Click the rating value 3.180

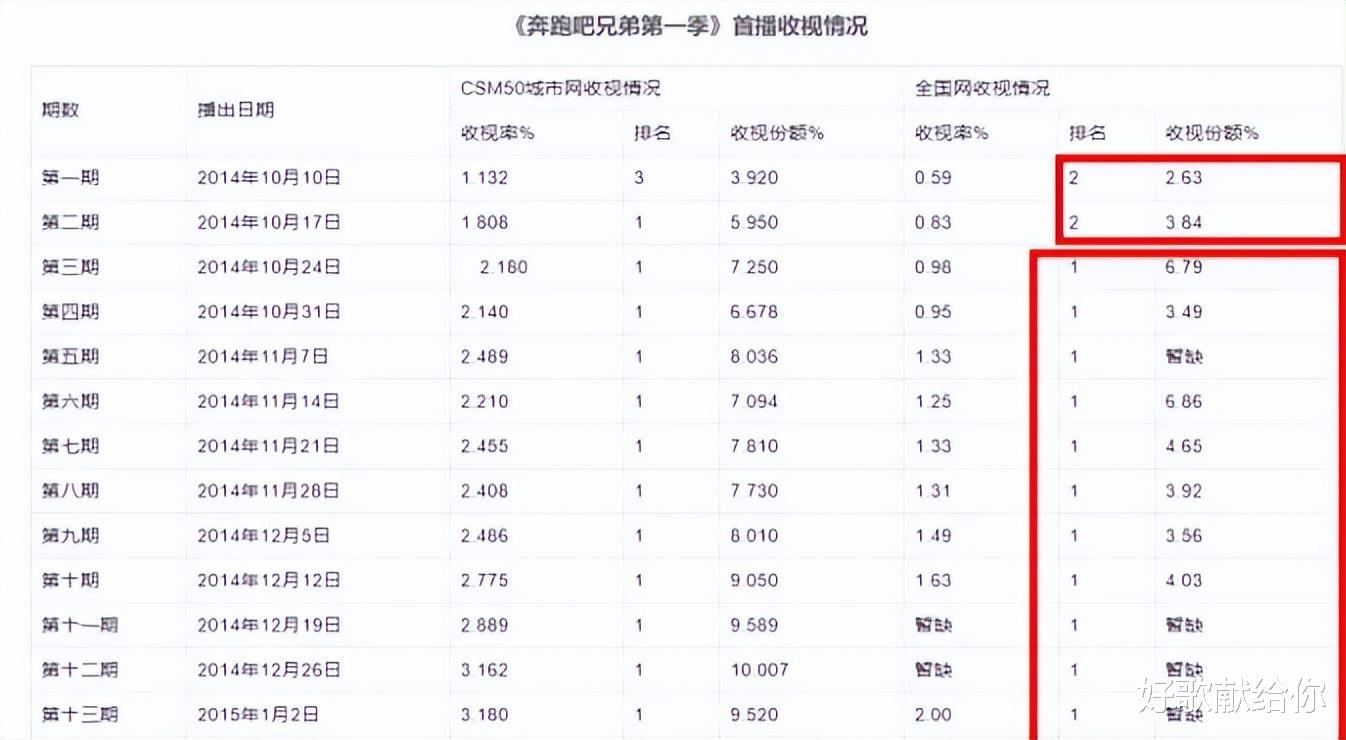click(485, 715)
